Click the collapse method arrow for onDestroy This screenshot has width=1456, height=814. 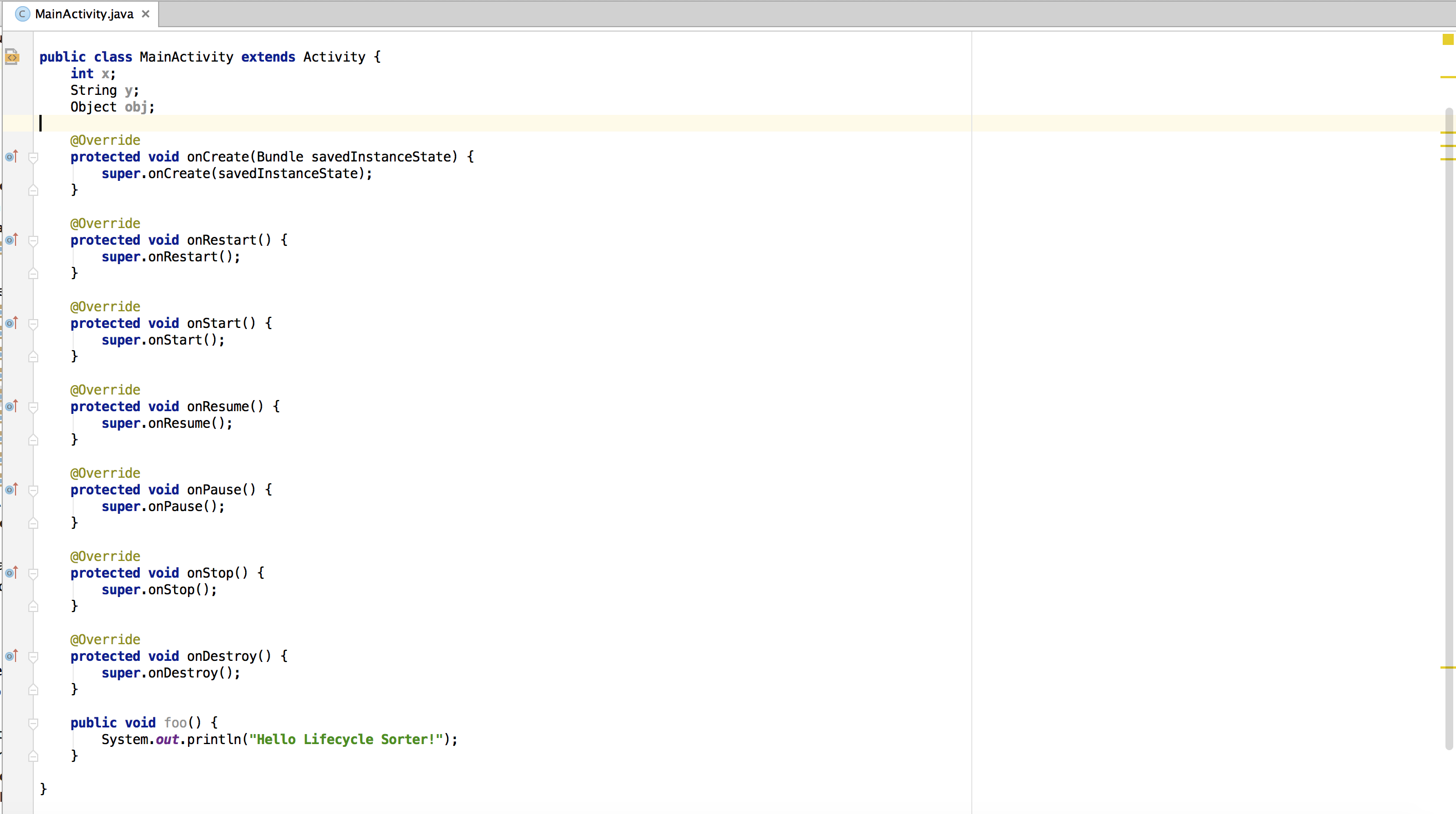pyautogui.click(x=29, y=655)
